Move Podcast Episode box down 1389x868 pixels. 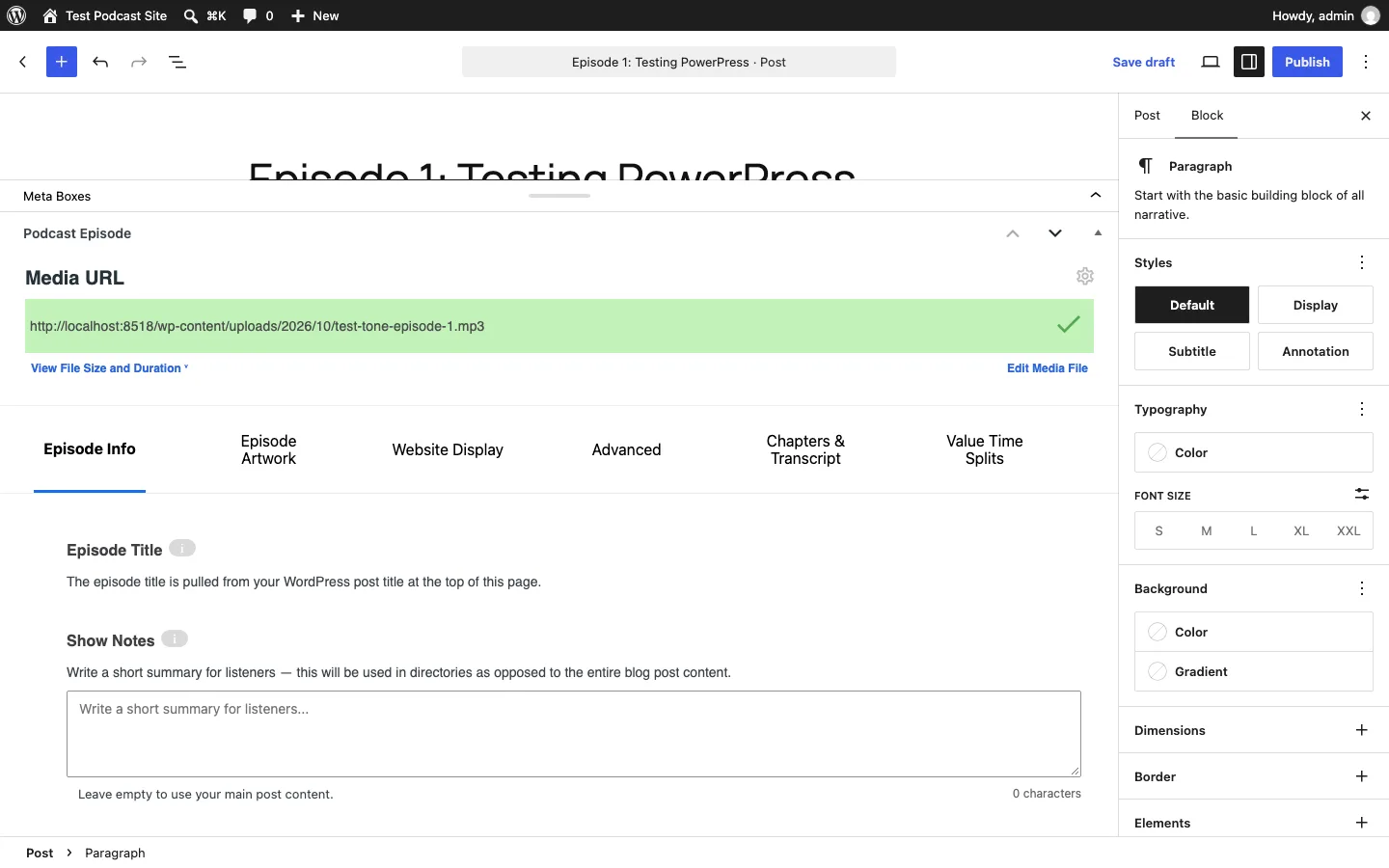(x=1055, y=233)
